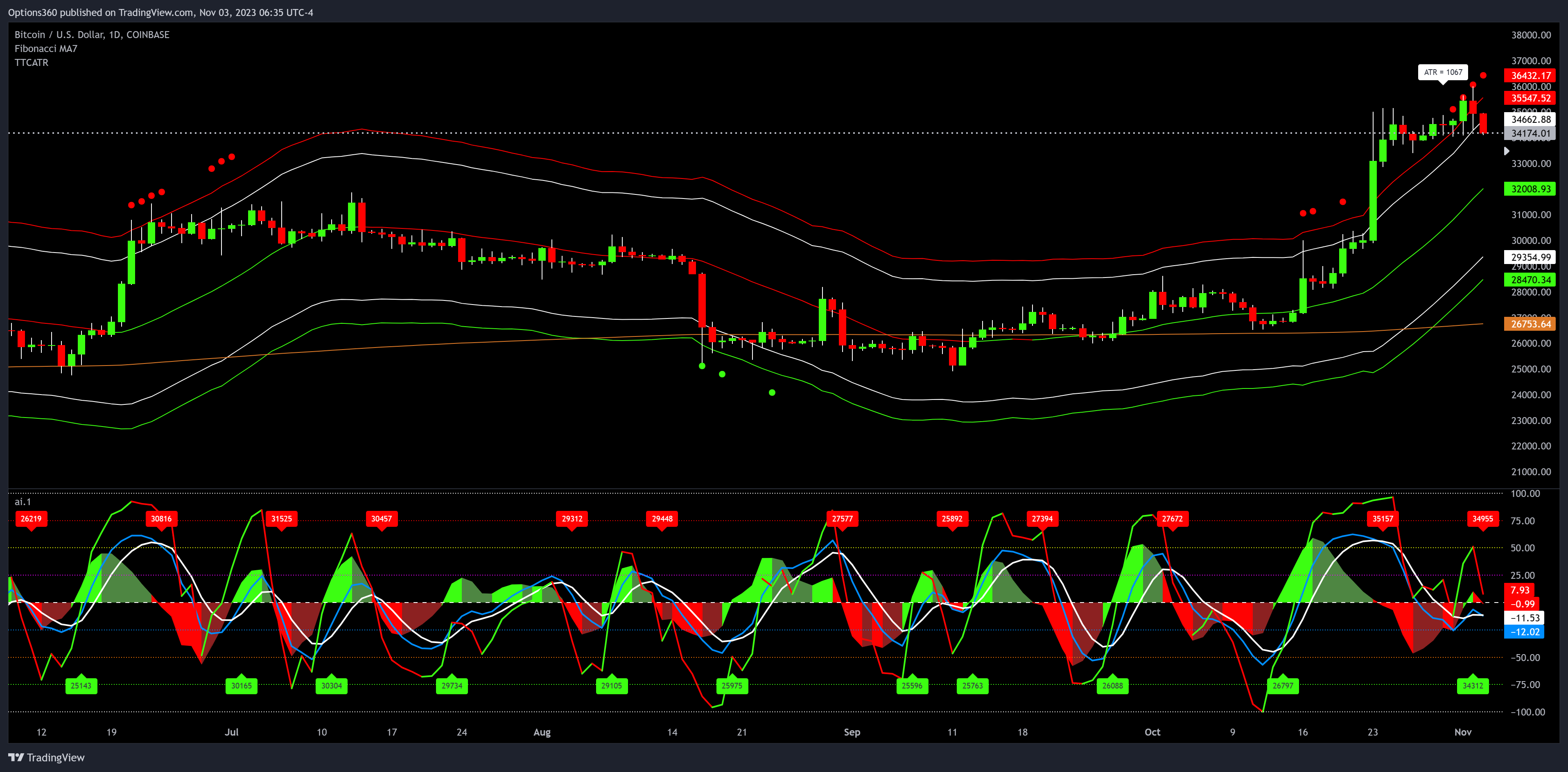Click the green 34312 signal label
Viewport: 1568px width, 772px height.
[1473, 686]
